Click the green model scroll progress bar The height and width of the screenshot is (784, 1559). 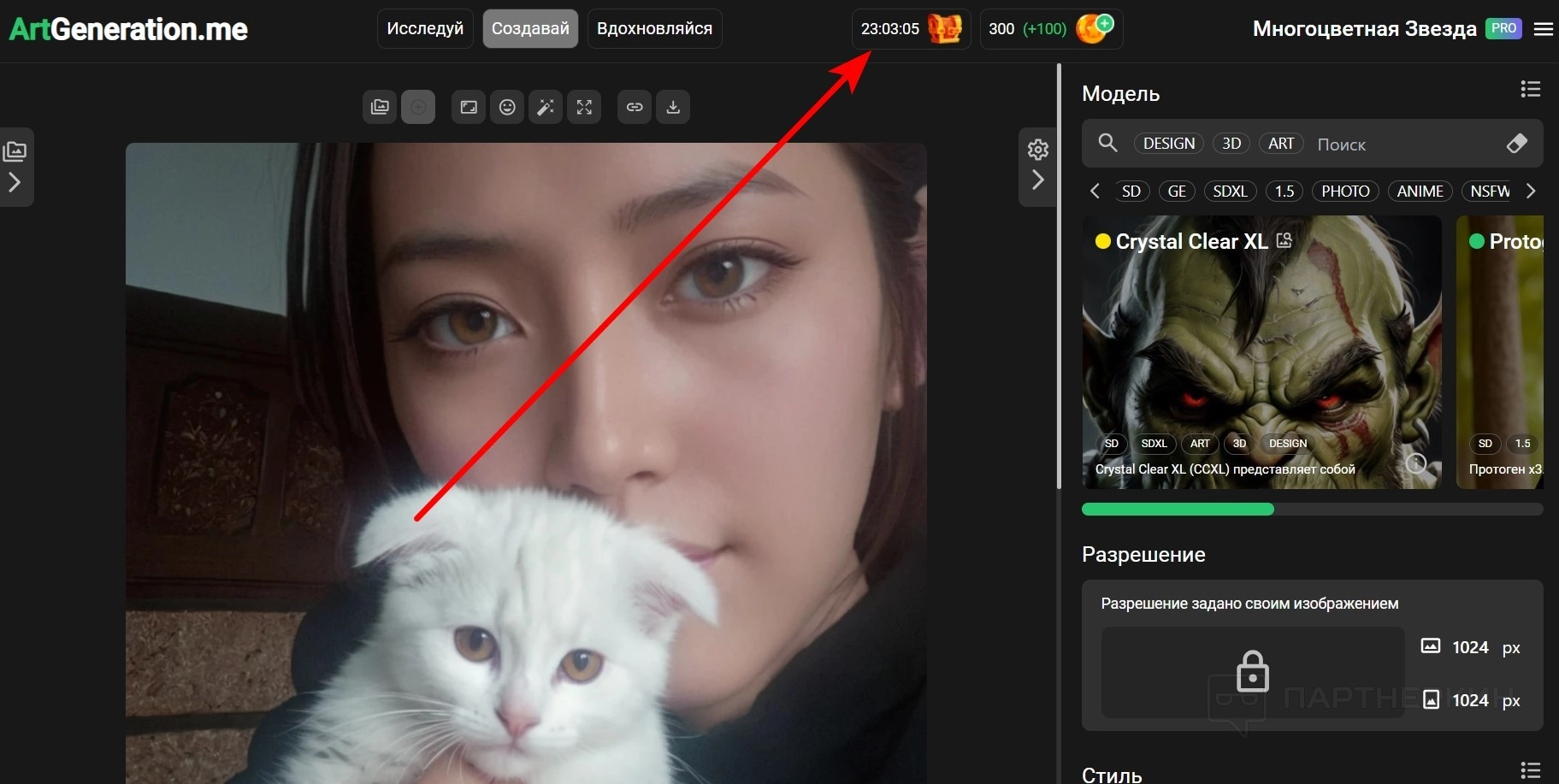point(1178,510)
